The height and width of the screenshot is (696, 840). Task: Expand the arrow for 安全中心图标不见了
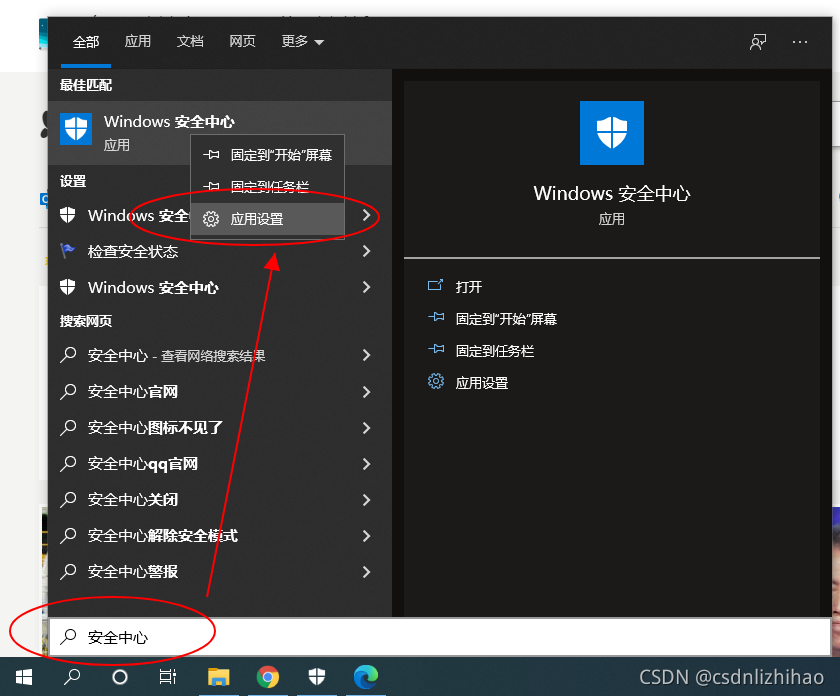[366, 428]
